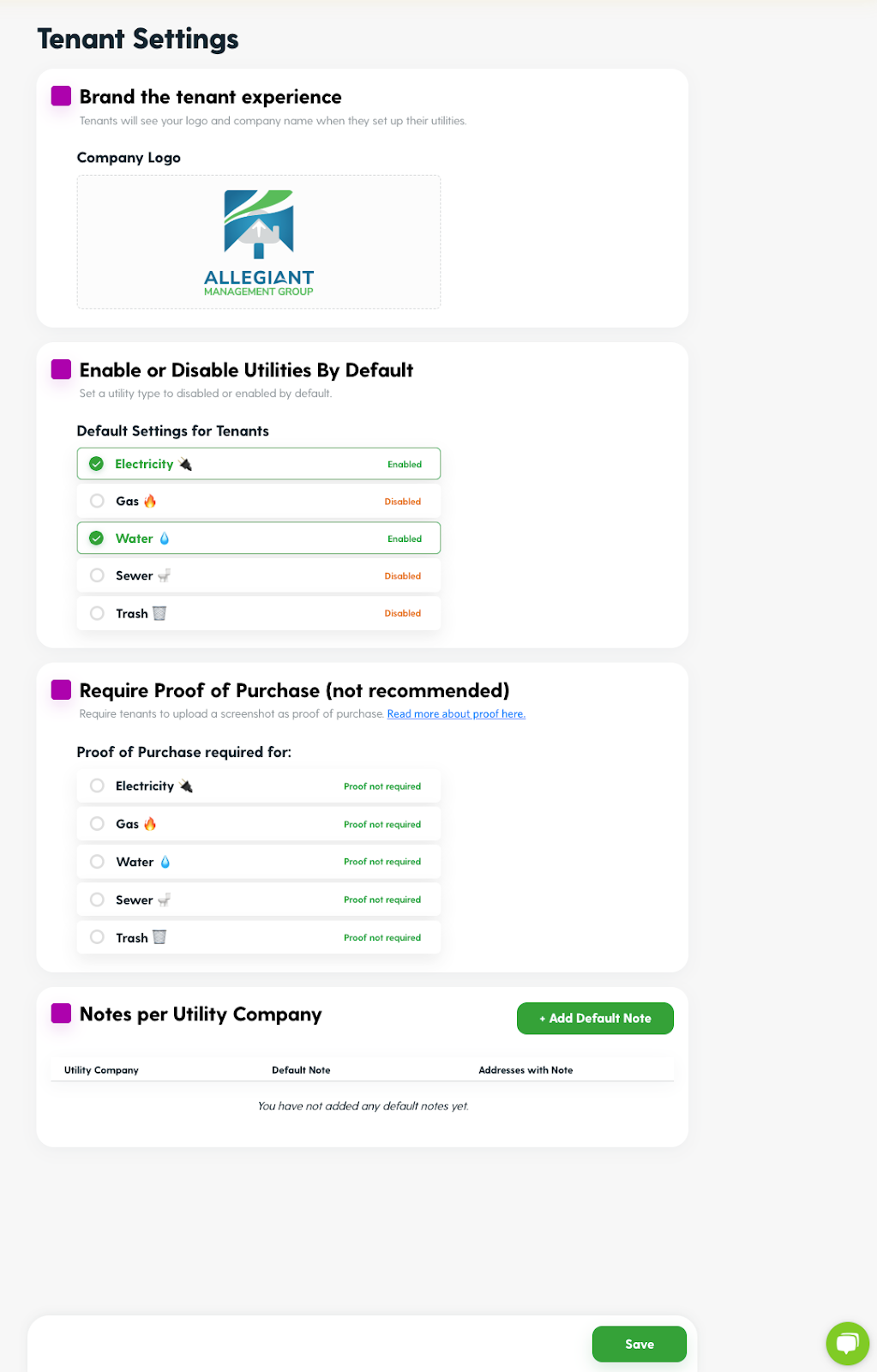Image resolution: width=877 pixels, height=1372 pixels.
Task: Toggle proof requirement for Trash
Action: [x=259, y=937]
